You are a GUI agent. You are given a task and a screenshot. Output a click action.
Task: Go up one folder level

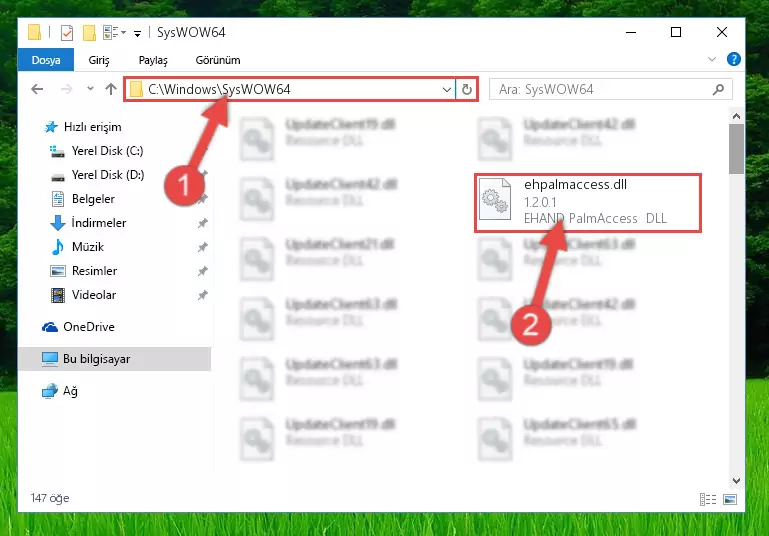point(111,89)
